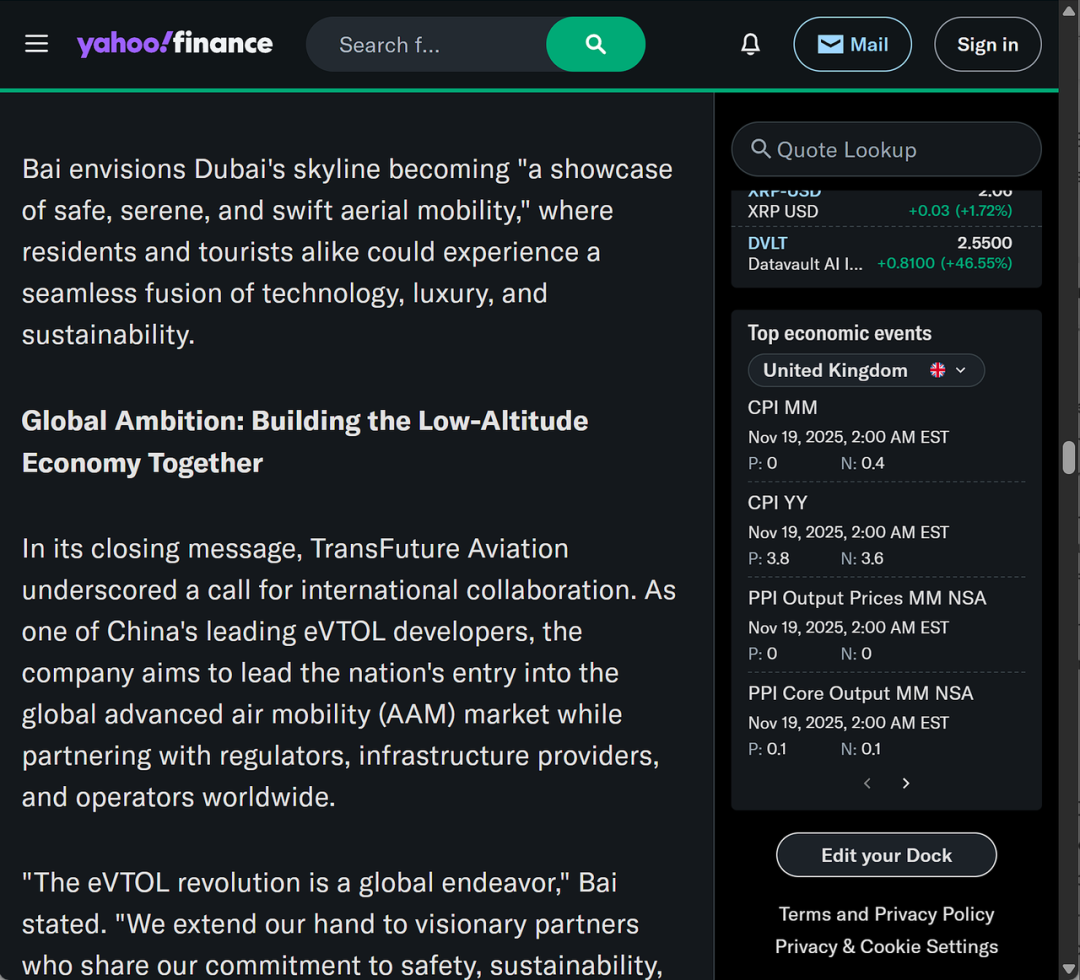Open the notifications bell
This screenshot has width=1080, height=980.
(750, 44)
